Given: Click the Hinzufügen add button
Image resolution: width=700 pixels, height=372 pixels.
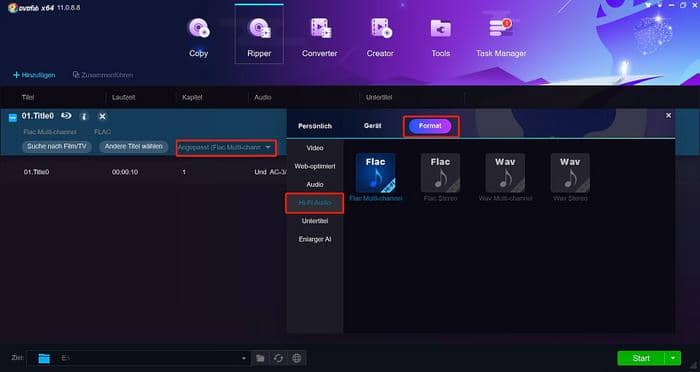Looking at the screenshot, I should pyautogui.click(x=34, y=75).
